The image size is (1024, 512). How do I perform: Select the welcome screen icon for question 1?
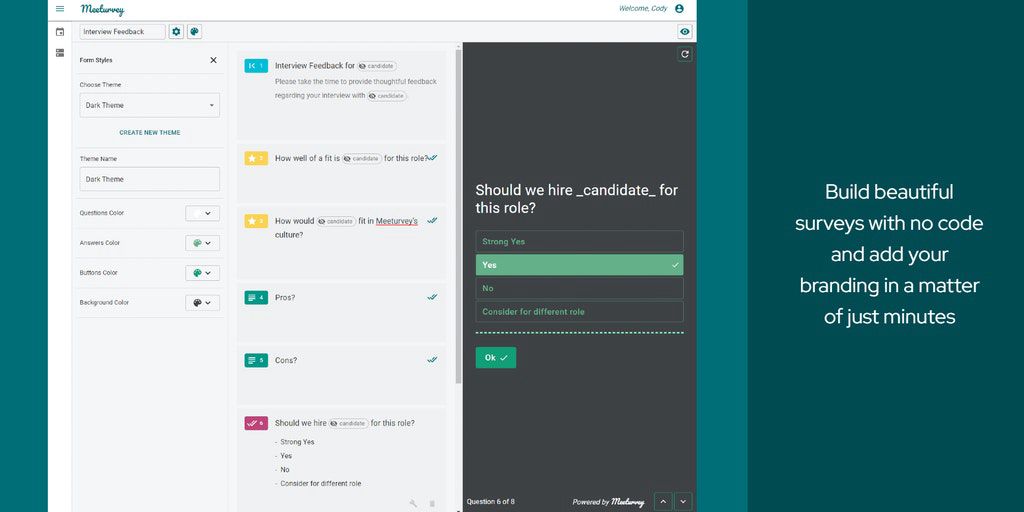pos(256,65)
